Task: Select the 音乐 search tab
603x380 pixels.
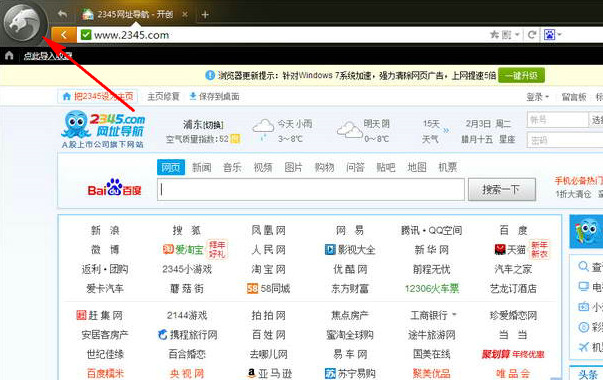Action: (232, 167)
